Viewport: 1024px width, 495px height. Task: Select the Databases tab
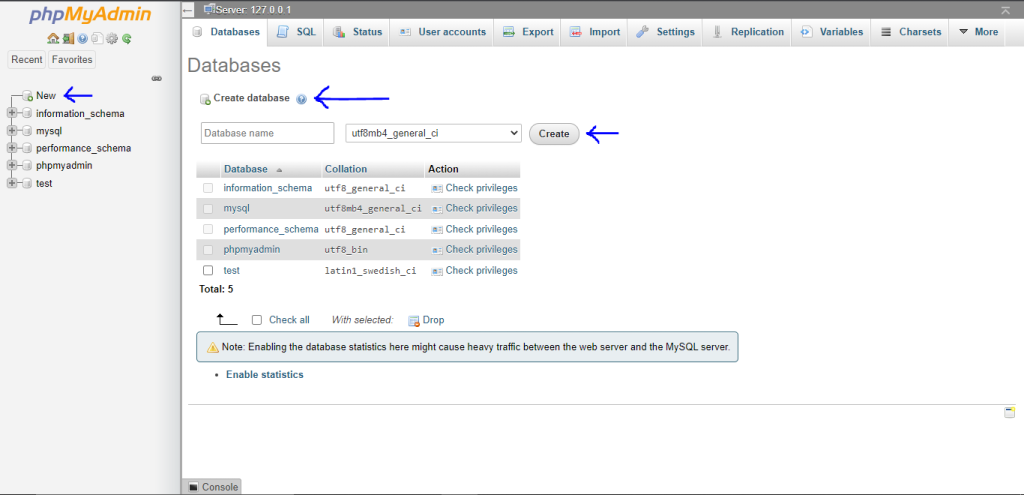(x=226, y=32)
